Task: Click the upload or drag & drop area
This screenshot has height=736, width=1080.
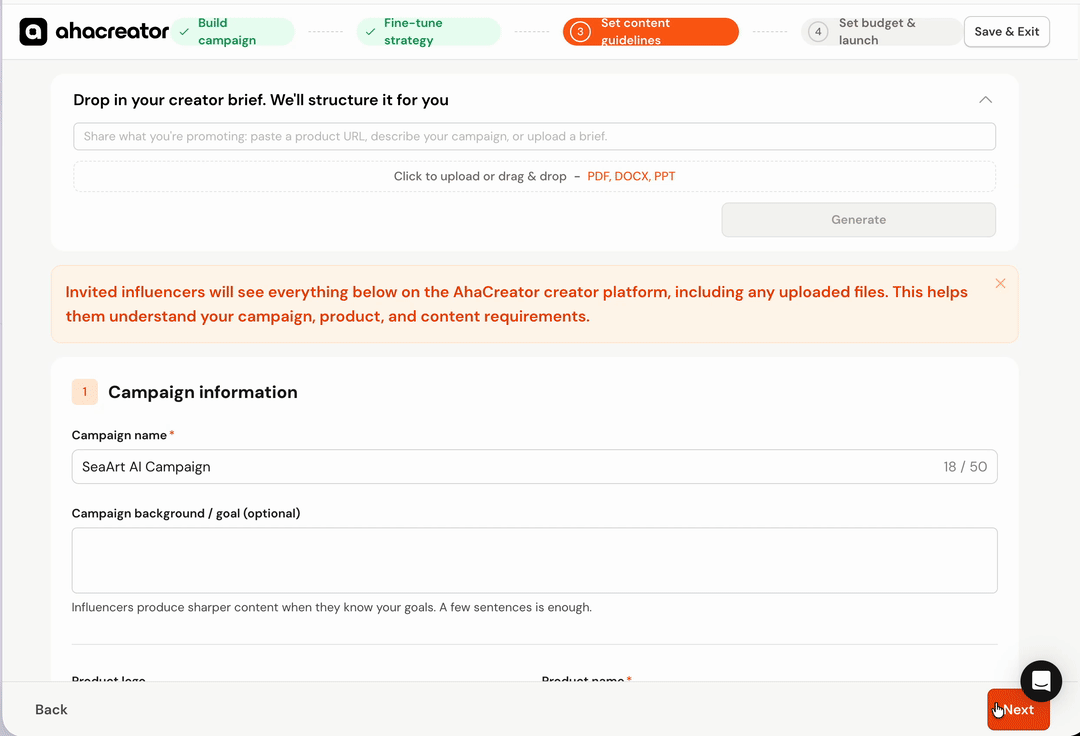Action: pos(534,176)
